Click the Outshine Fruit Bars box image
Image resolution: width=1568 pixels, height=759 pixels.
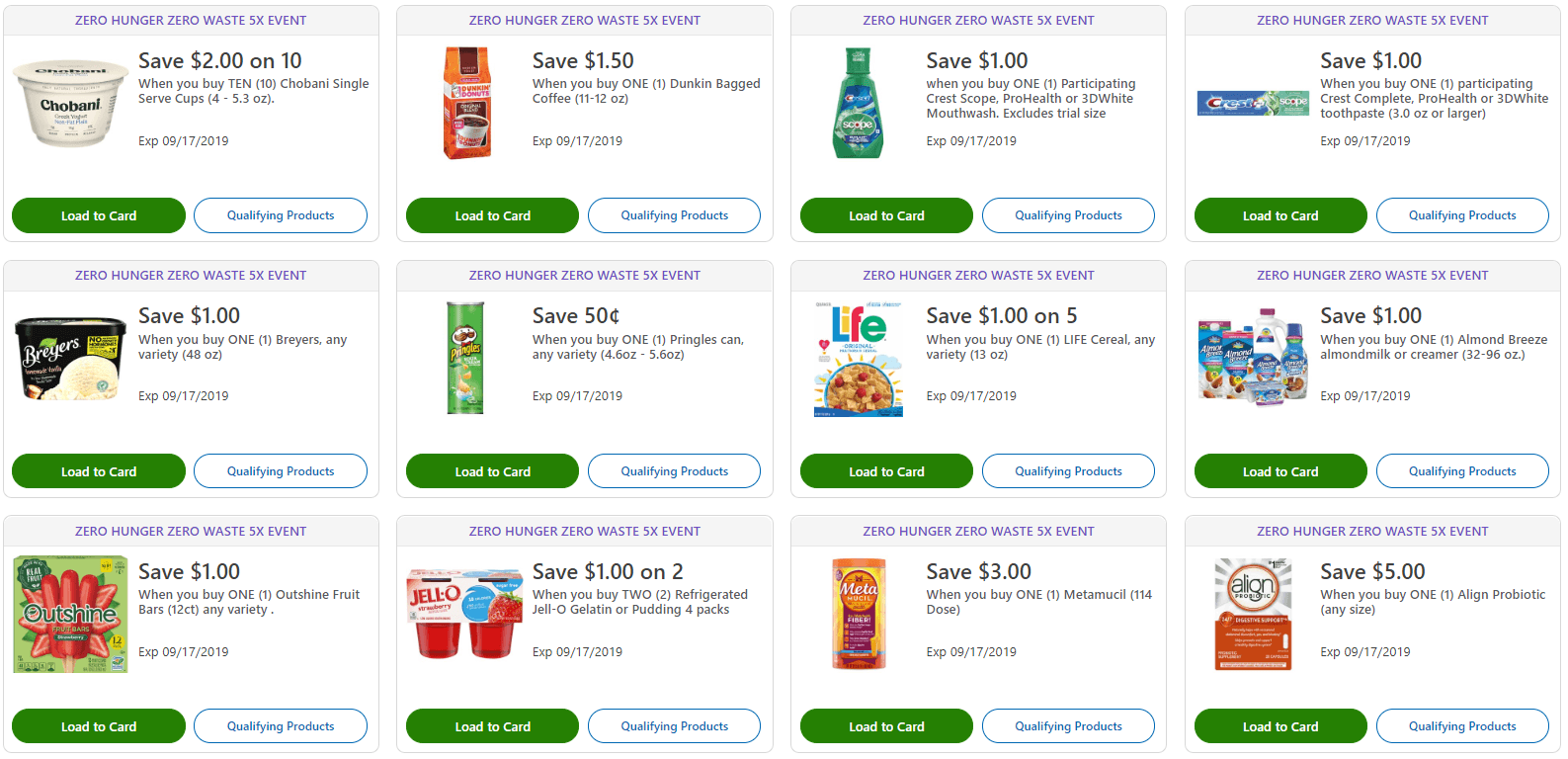pyautogui.click(x=70, y=614)
